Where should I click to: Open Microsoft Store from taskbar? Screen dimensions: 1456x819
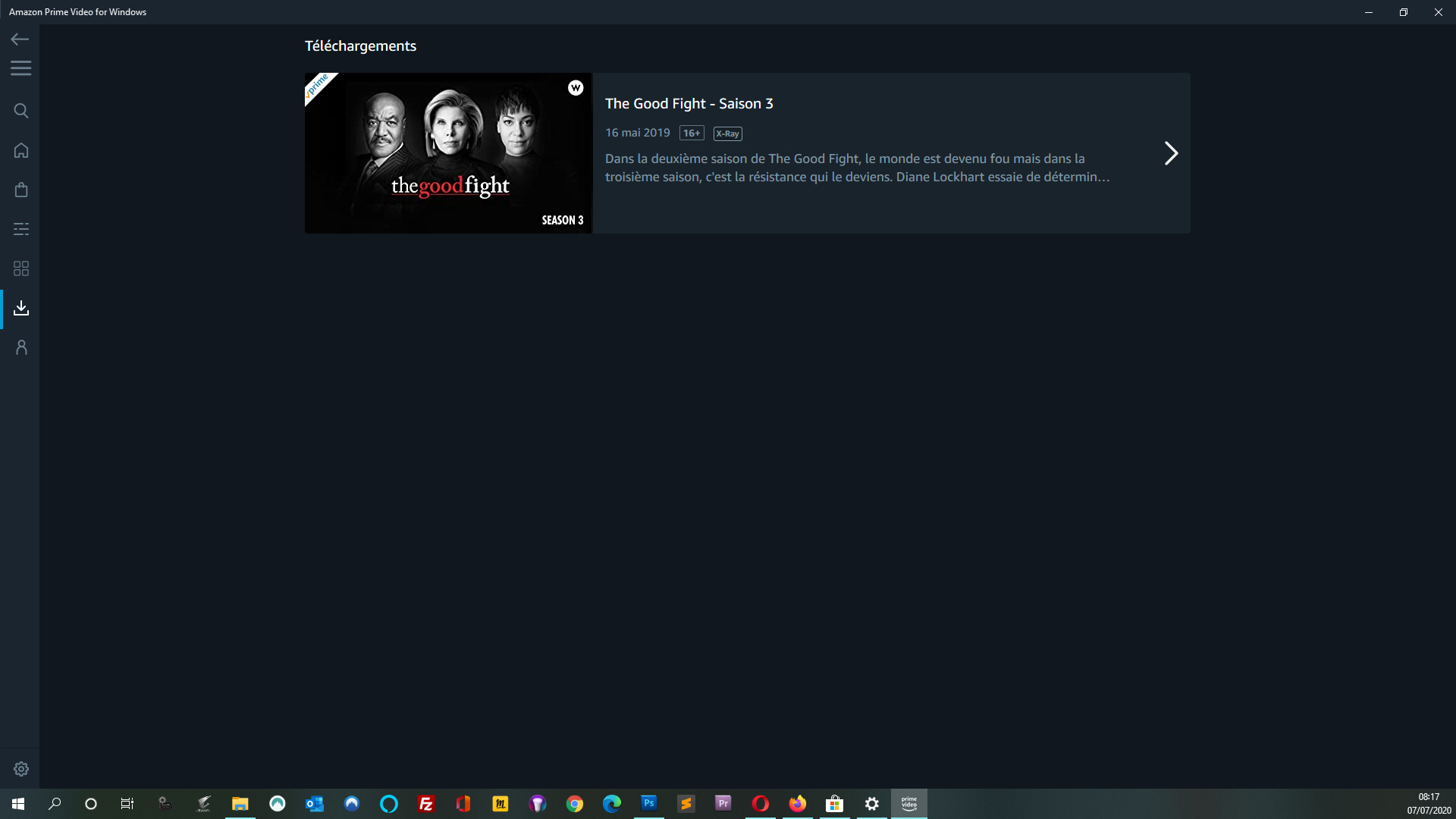pos(835,804)
